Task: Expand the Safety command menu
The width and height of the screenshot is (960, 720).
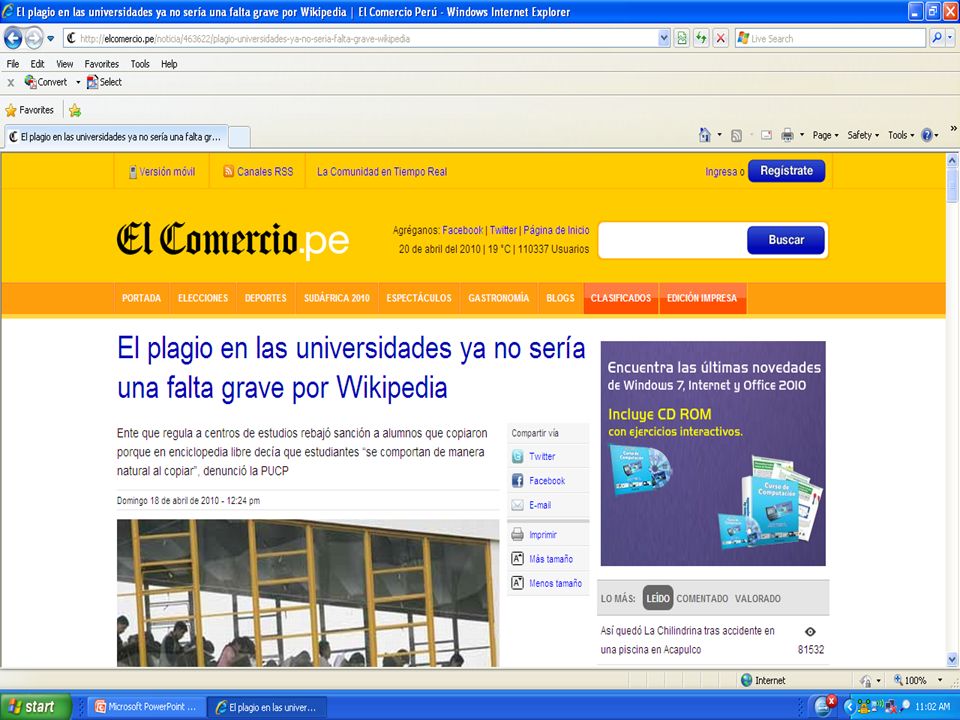Action: (863, 135)
